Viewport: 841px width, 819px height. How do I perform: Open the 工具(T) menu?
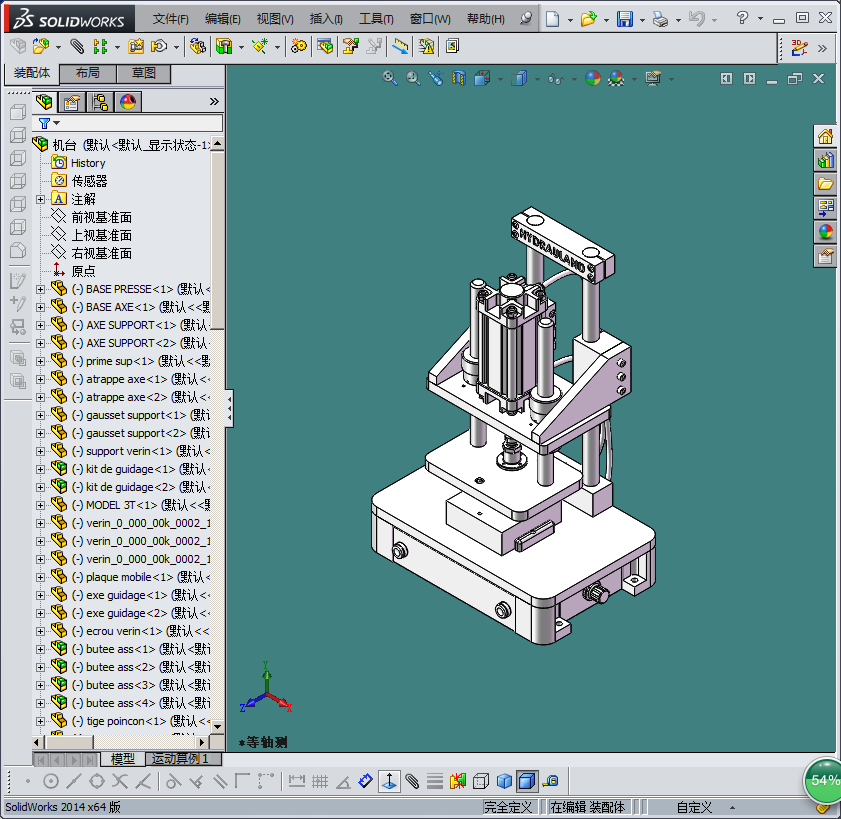[x=376, y=19]
